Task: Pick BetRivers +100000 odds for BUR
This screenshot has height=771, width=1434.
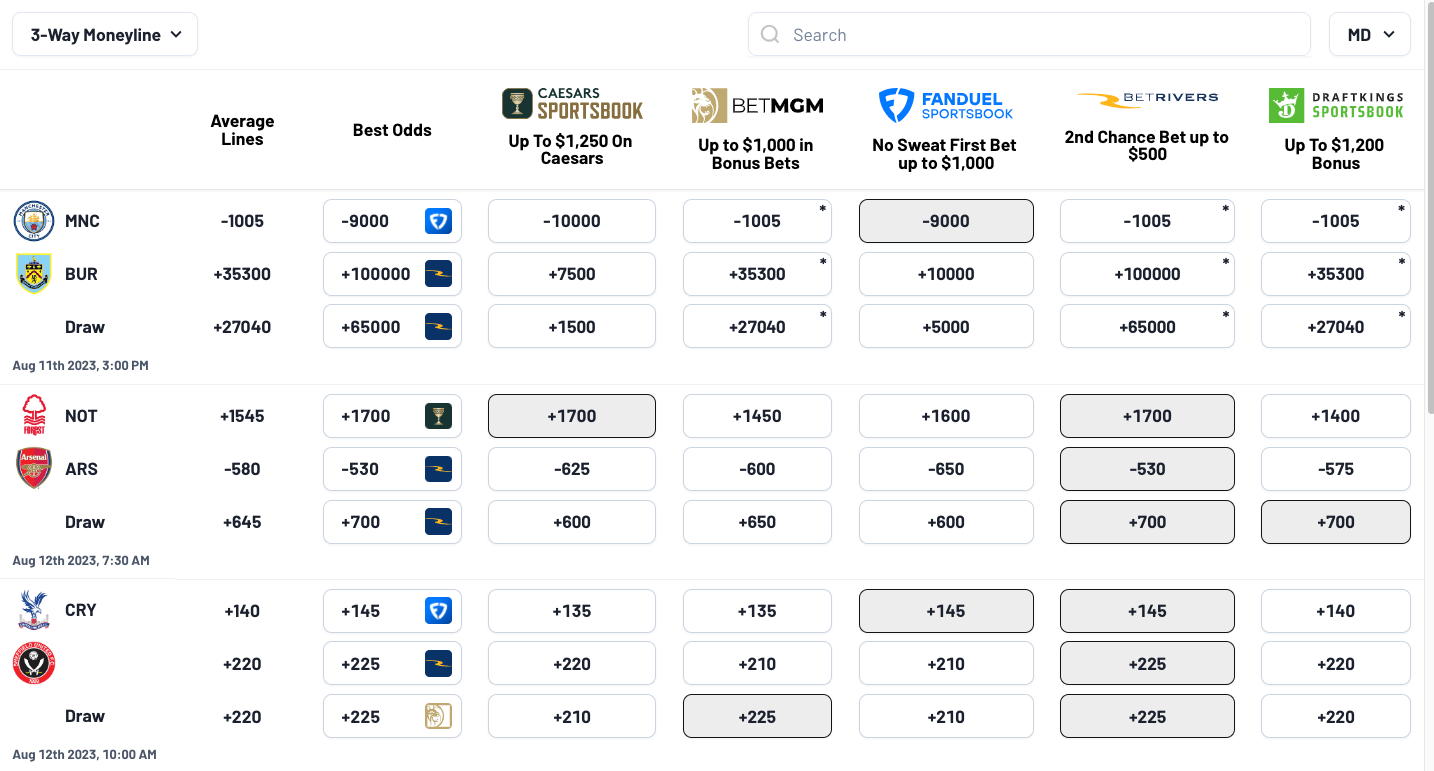Action: (x=1147, y=274)
